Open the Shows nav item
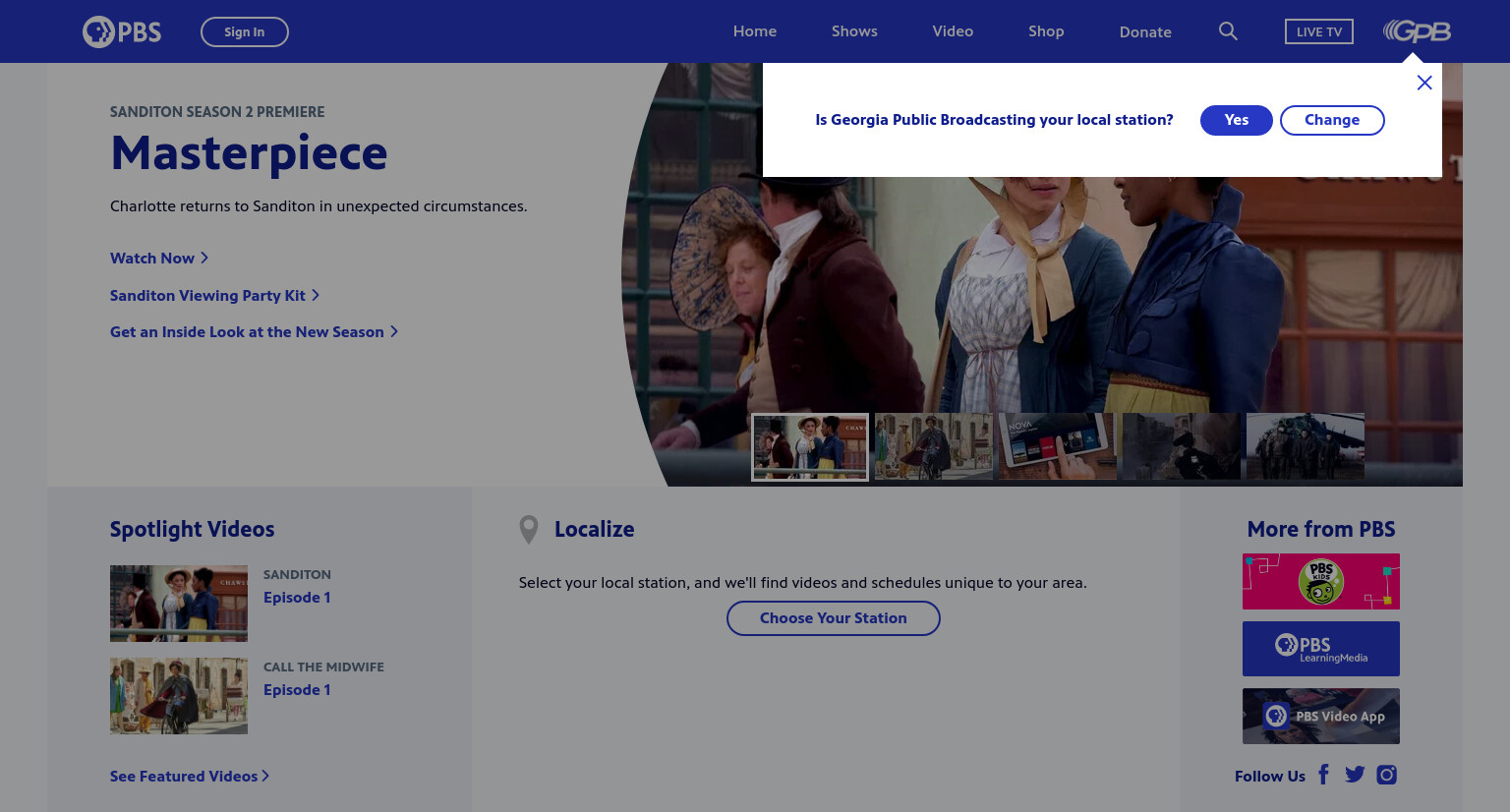The width and height of the screenshot is (1510, 812). click(x=854, y=31)
